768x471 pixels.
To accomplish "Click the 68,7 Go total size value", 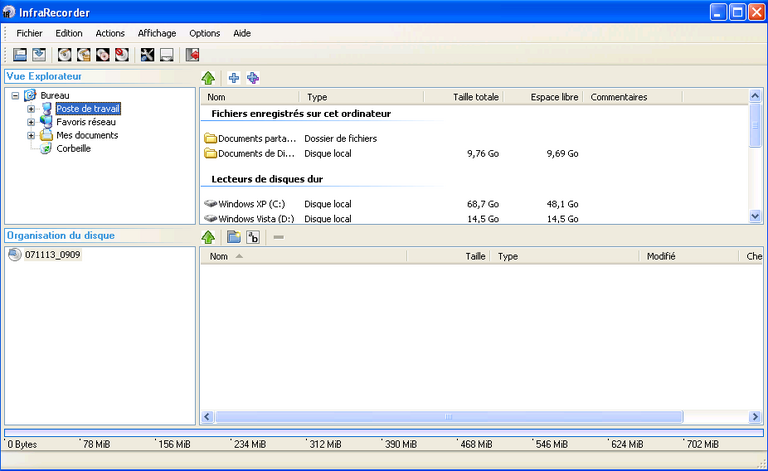I will pyautogui.click(x=483, y=204).
